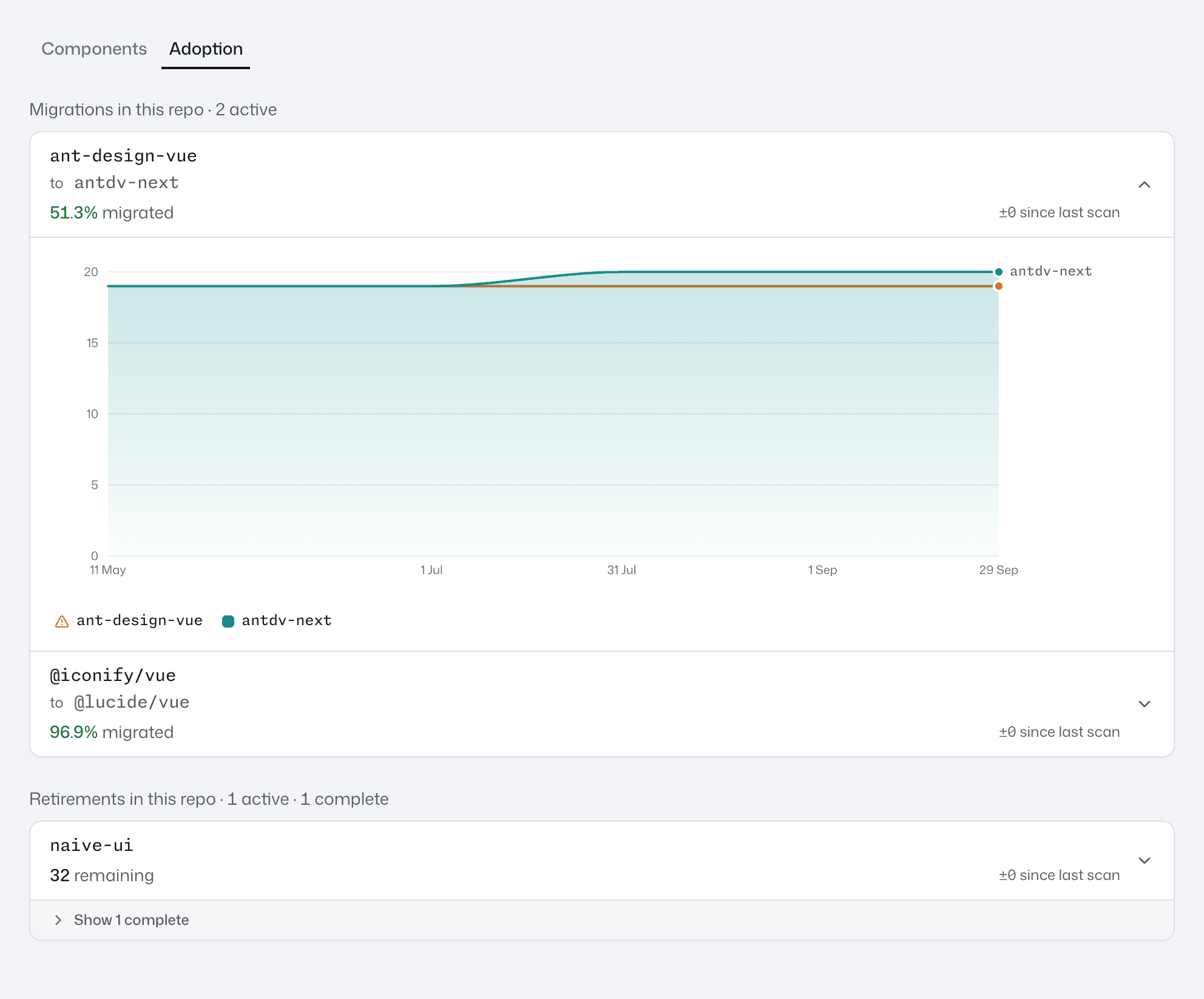1204x999 pixels.
Task: Click the 'to @lucide/vue' target text
Action: click(x=120, y=702)
